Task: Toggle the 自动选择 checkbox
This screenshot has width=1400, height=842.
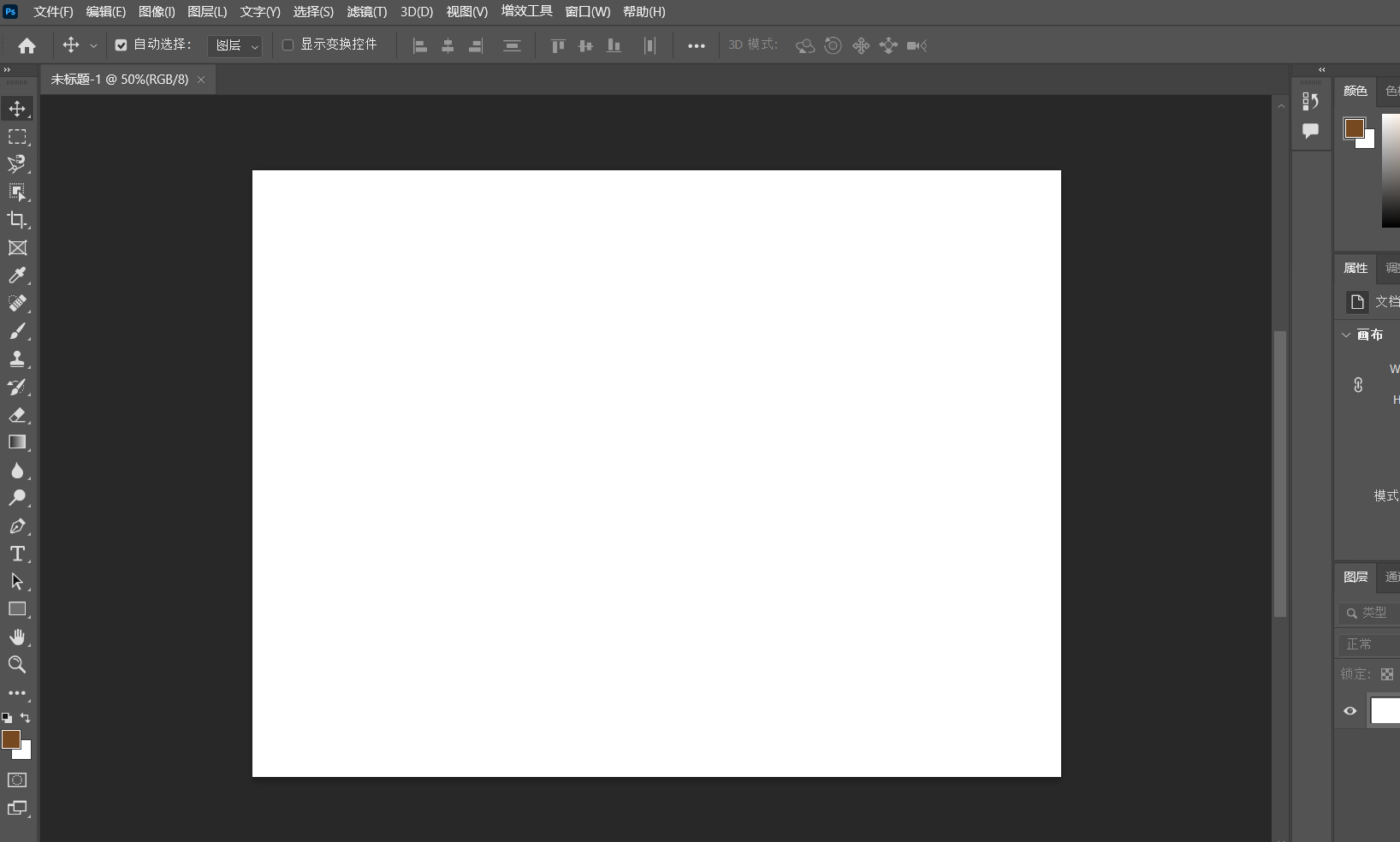Action: pyautogui.click(x=120, y=45)
